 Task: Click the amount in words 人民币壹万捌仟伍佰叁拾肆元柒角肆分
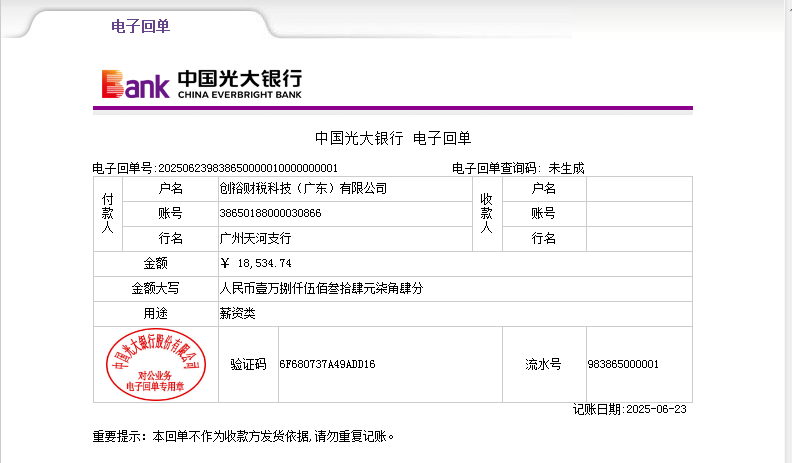tap(320, 288)
